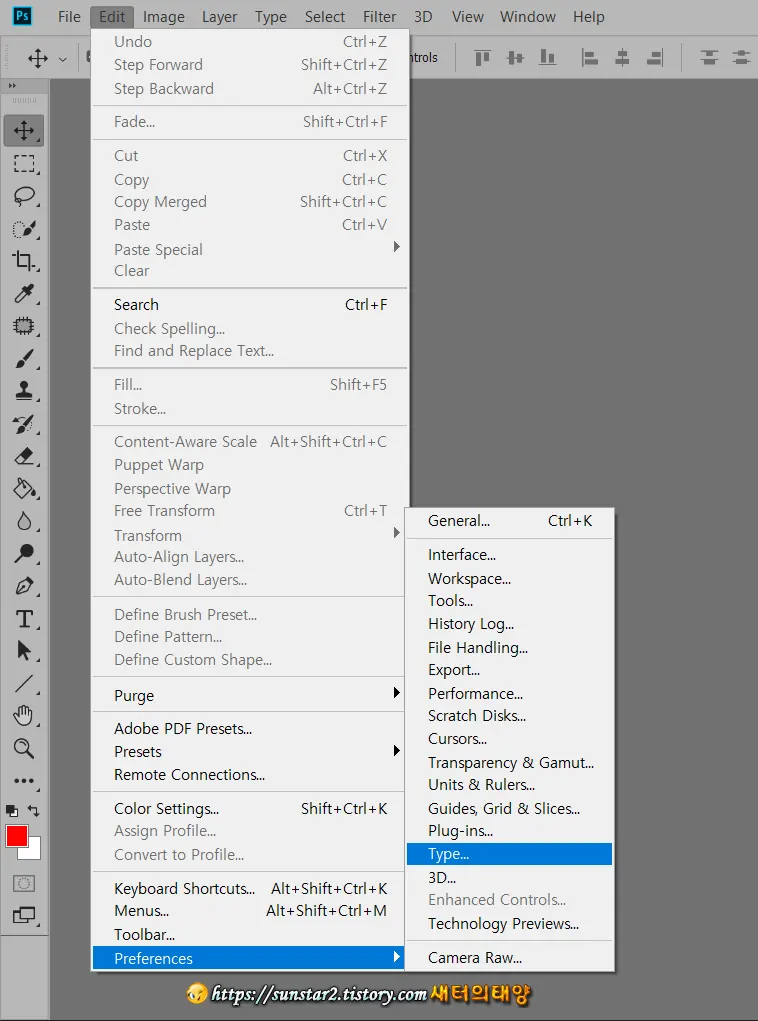
Task: Choose Search in Edit menu
Action: coord(251,305)
